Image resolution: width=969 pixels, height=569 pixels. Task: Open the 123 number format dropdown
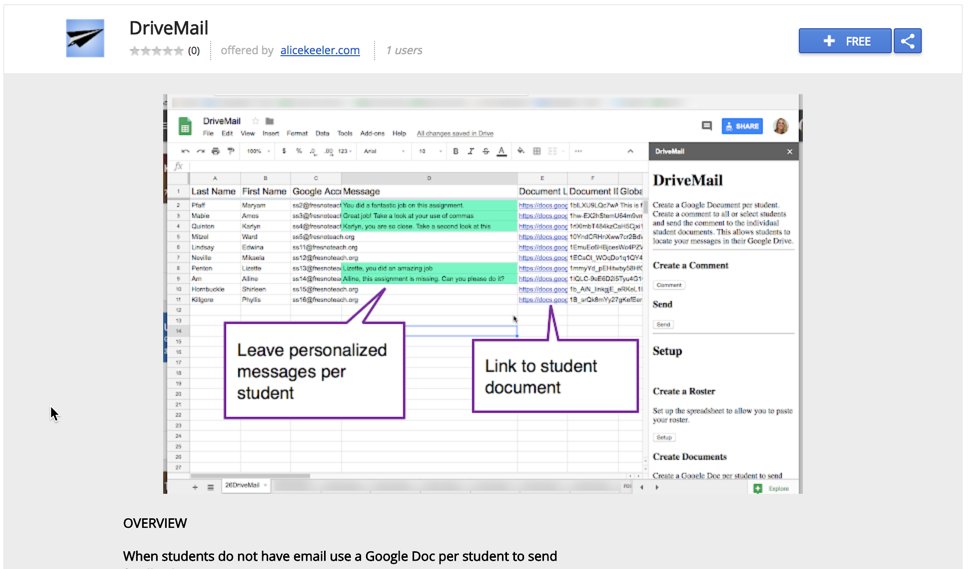(x=345, y=151)
